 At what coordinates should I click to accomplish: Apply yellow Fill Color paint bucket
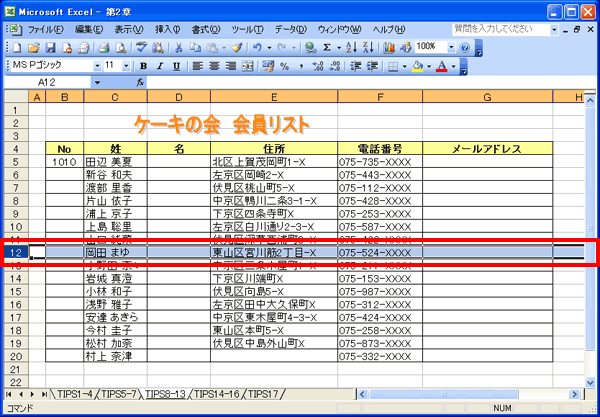(417, 67)
